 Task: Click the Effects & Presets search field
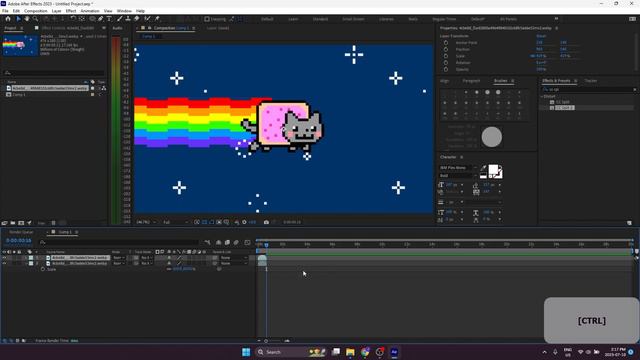pos(588,89)
